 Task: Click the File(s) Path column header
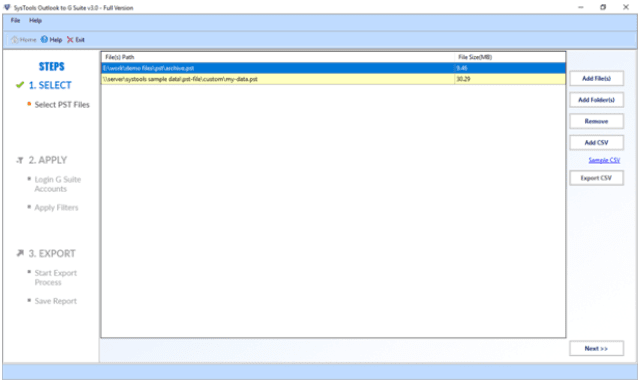(x=278, y=57)
